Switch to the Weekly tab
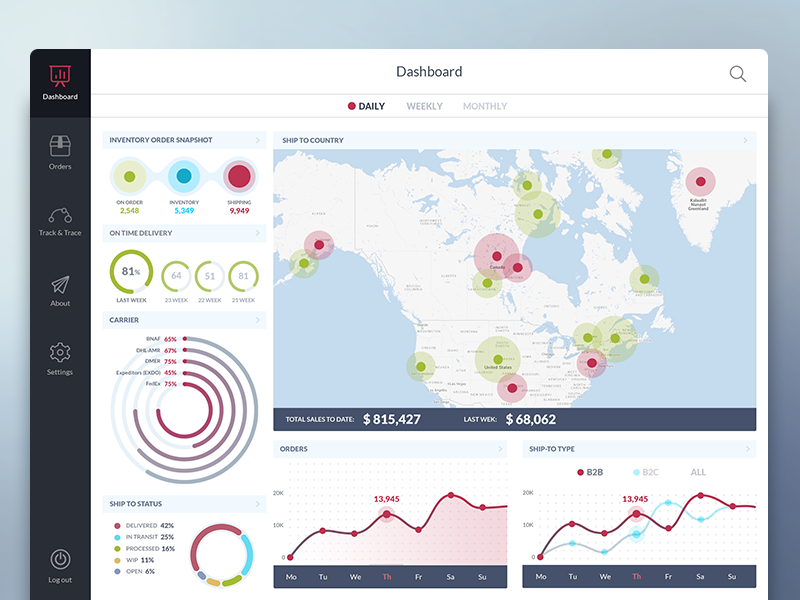This screenshot has height=600, width=800. (x=424, y=106)
